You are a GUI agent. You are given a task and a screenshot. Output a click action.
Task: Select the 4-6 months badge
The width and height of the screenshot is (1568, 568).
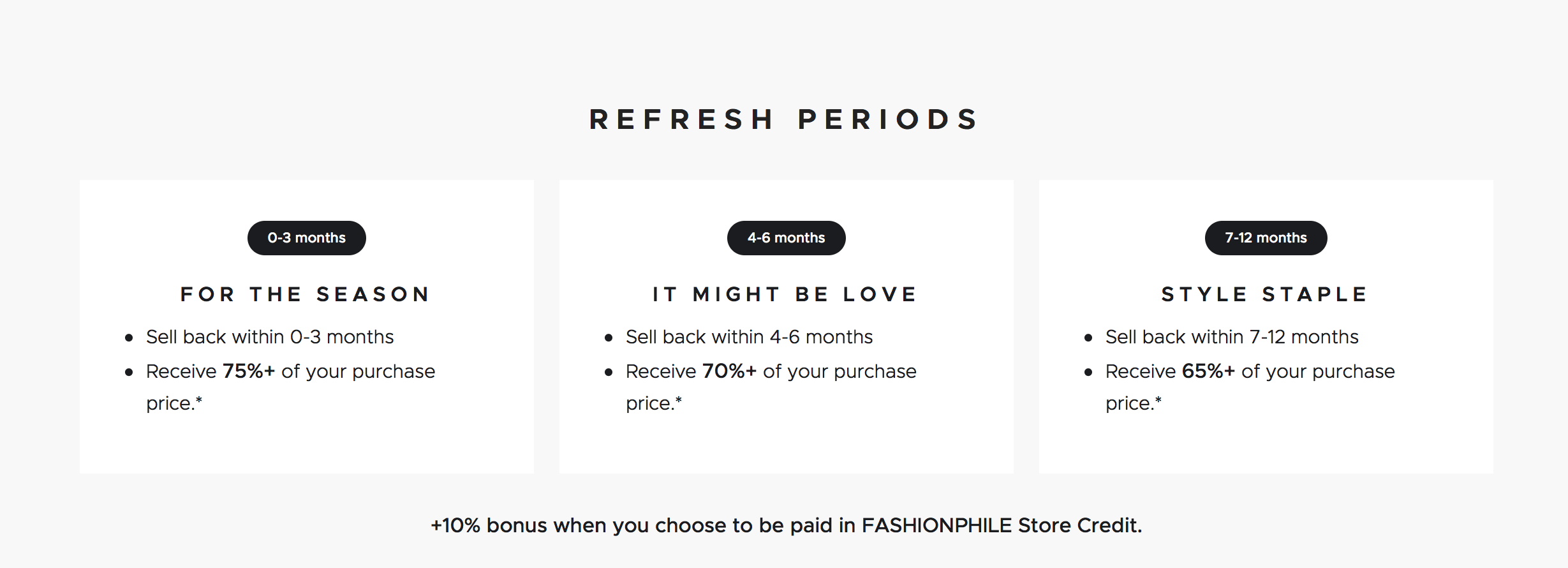(x=787, y=238)
